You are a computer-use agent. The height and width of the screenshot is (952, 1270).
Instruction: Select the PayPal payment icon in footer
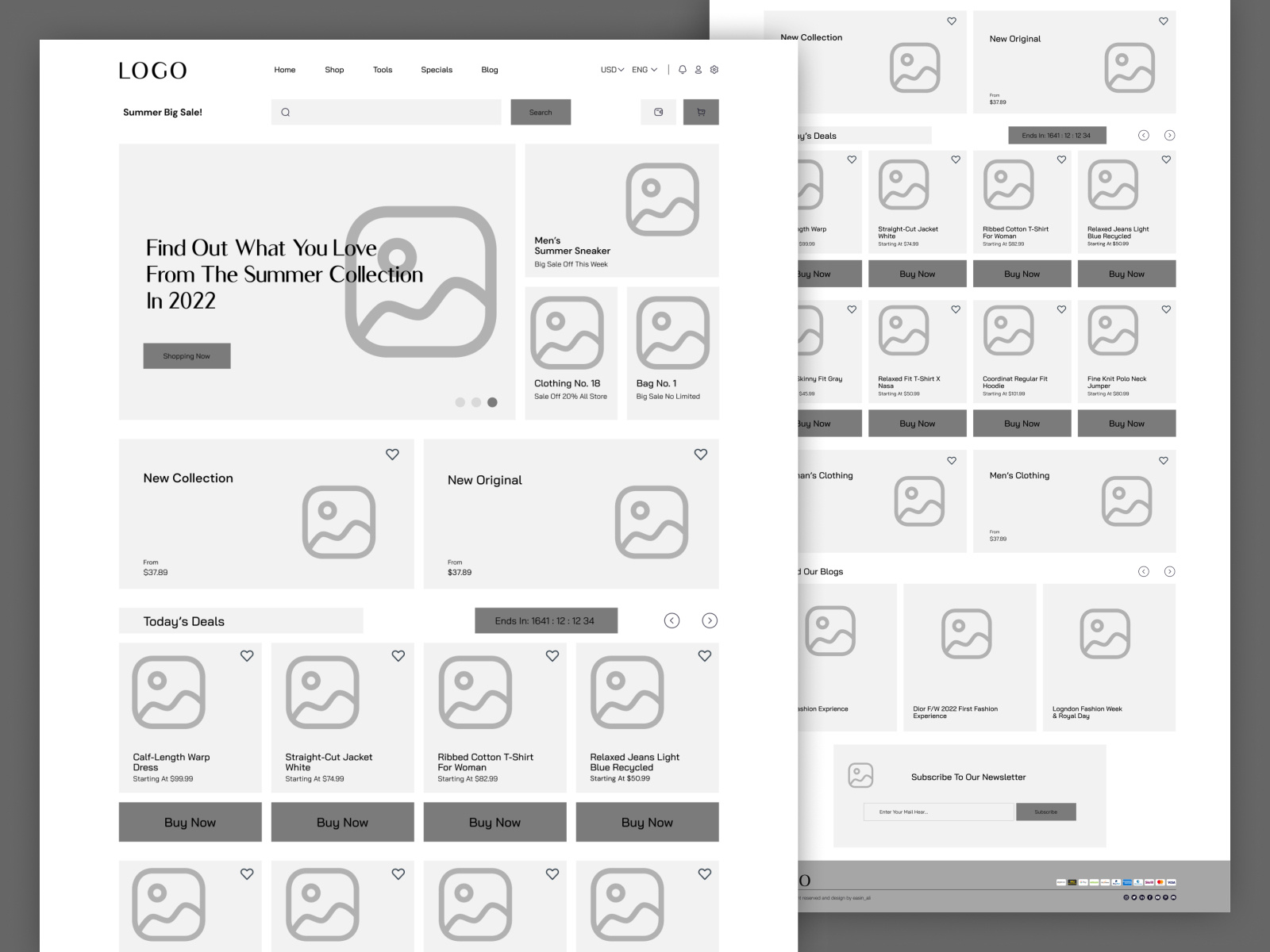point(1116,882)
